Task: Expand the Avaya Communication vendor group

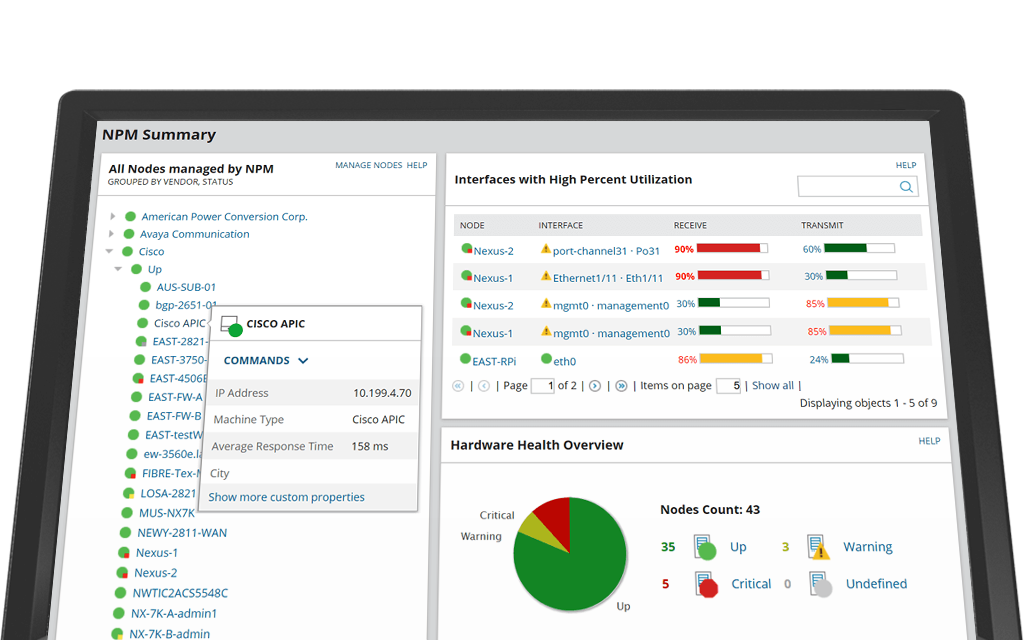Action: click(111, 234)
